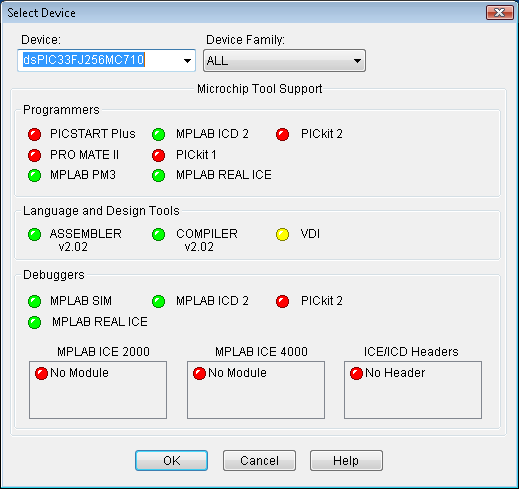
Task: Click the yellow VDI status indicator
Action: (x=282, y=234)
